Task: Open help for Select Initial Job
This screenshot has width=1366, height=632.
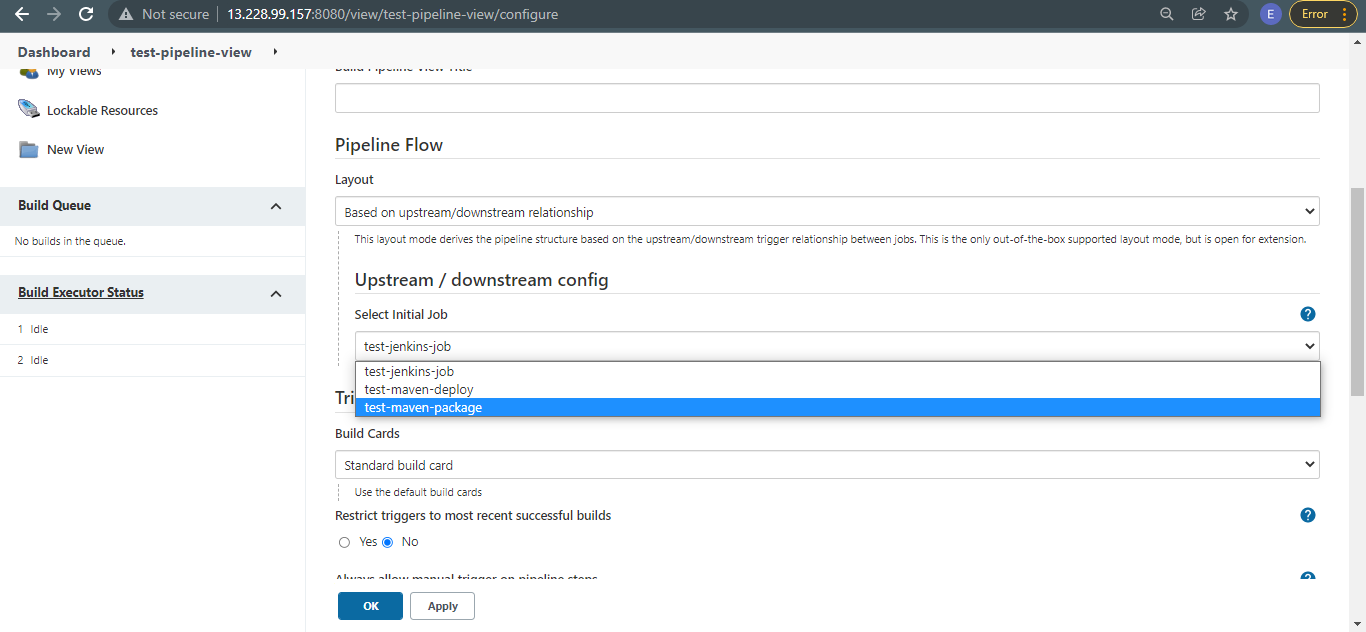Action: [1307, 314]
